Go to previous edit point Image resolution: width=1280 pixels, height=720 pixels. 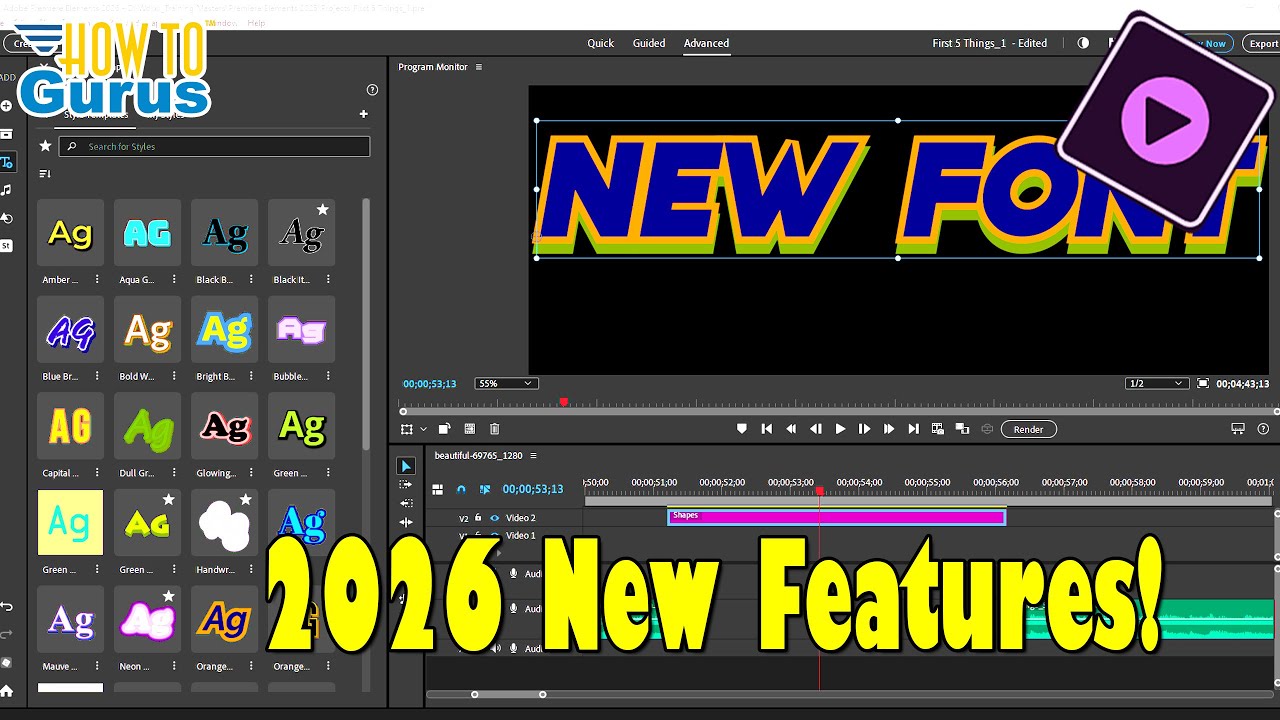pyautogui.click(x=767, y=429)
